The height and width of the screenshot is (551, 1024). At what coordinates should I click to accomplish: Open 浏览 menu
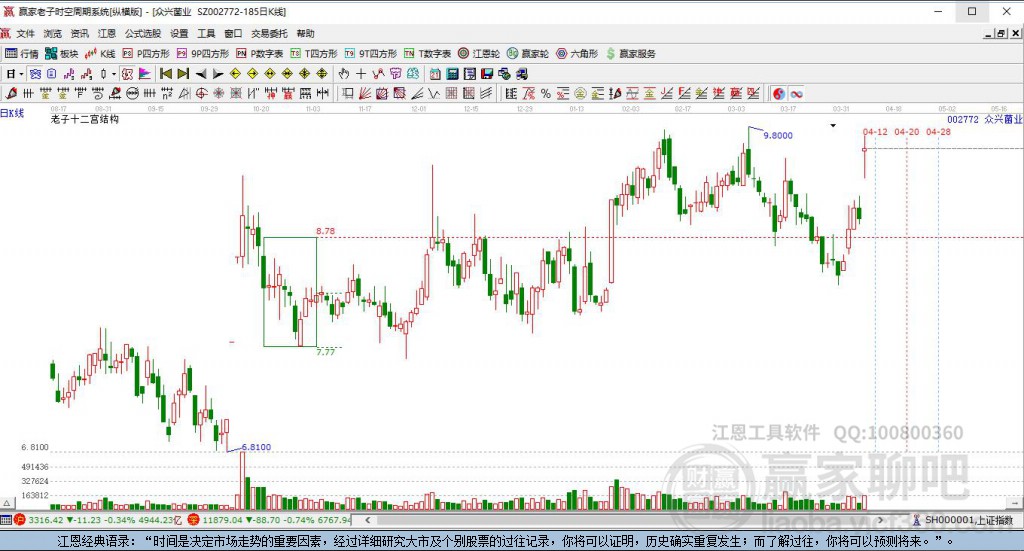pos(53,33)
